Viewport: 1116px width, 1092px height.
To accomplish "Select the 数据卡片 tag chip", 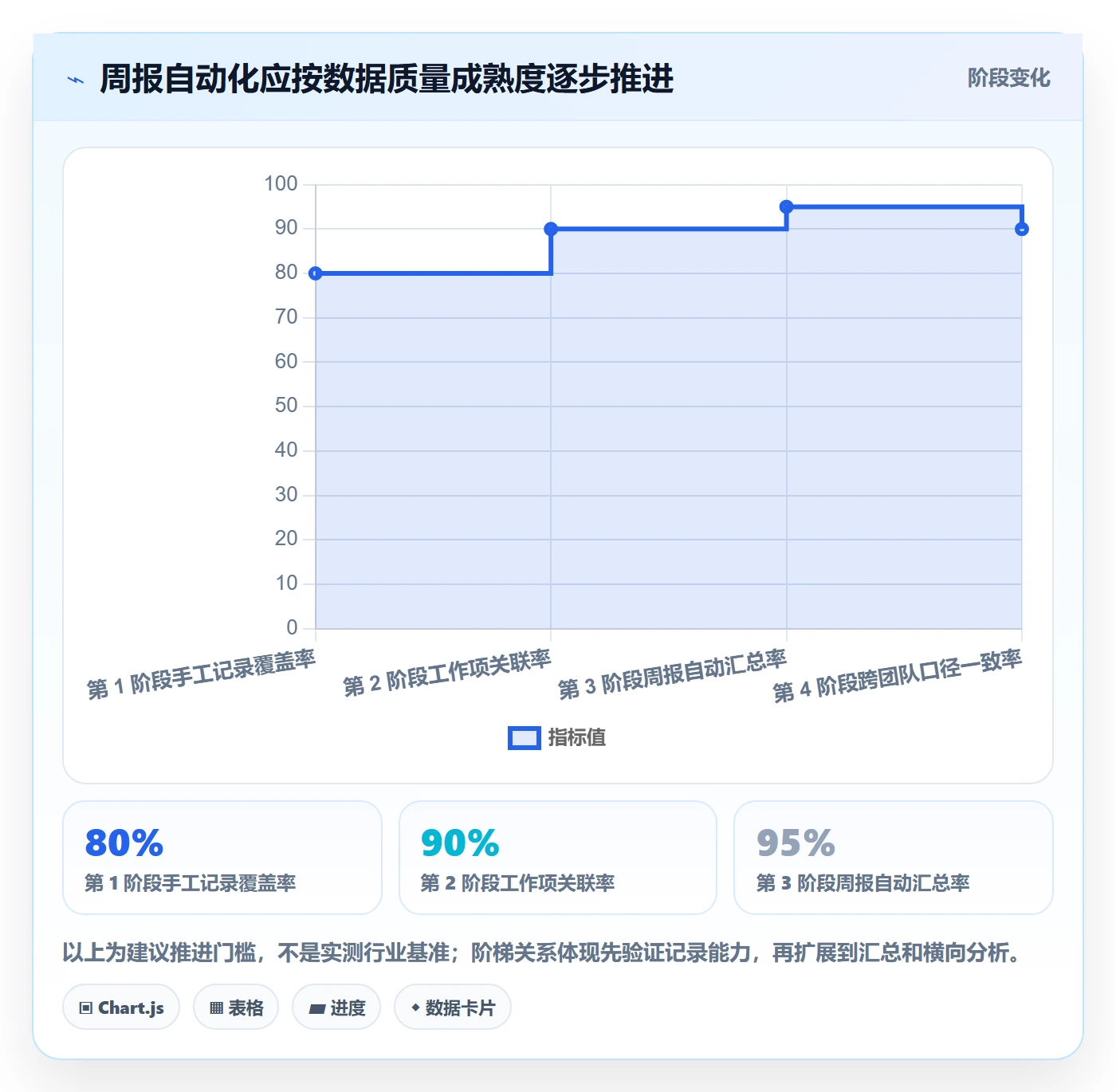I will pyautogui.click(x=453, y=1008).
